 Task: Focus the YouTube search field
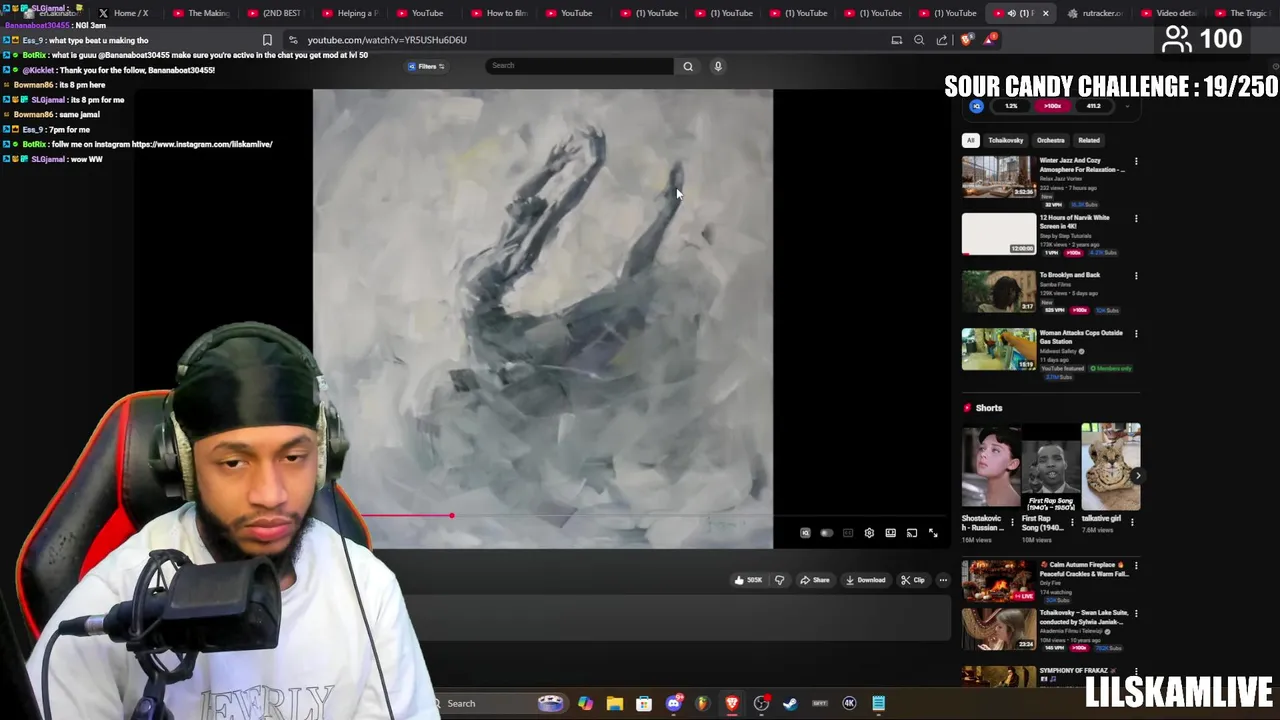click(580, 66)
